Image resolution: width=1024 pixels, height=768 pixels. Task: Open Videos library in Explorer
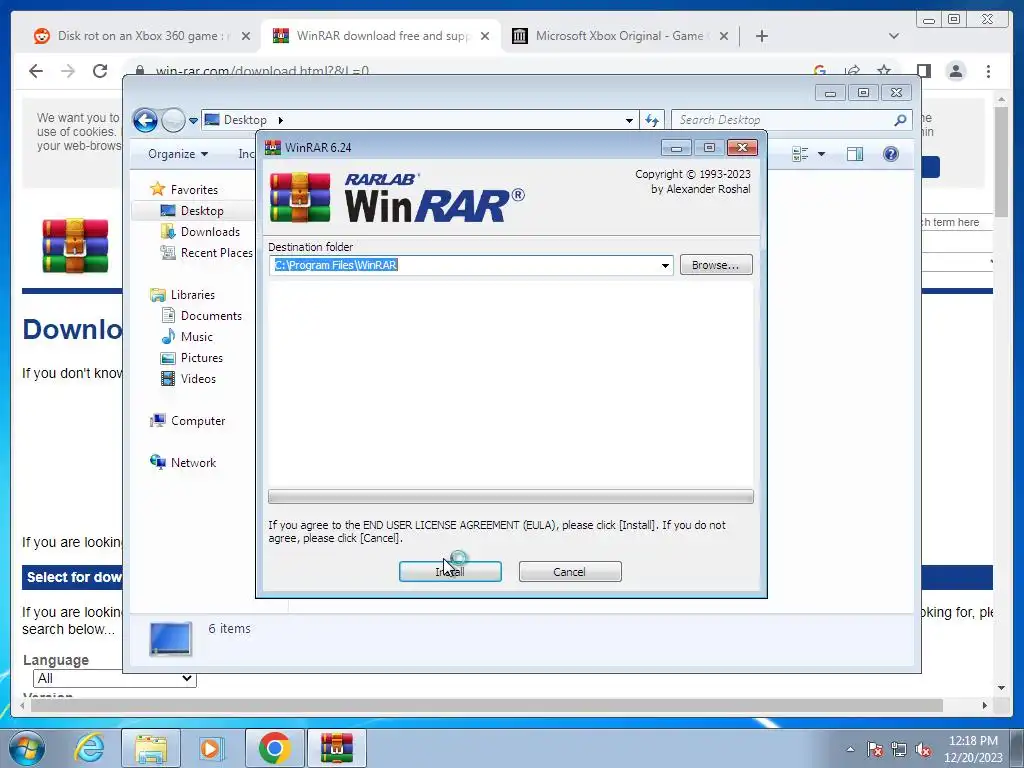198,379
